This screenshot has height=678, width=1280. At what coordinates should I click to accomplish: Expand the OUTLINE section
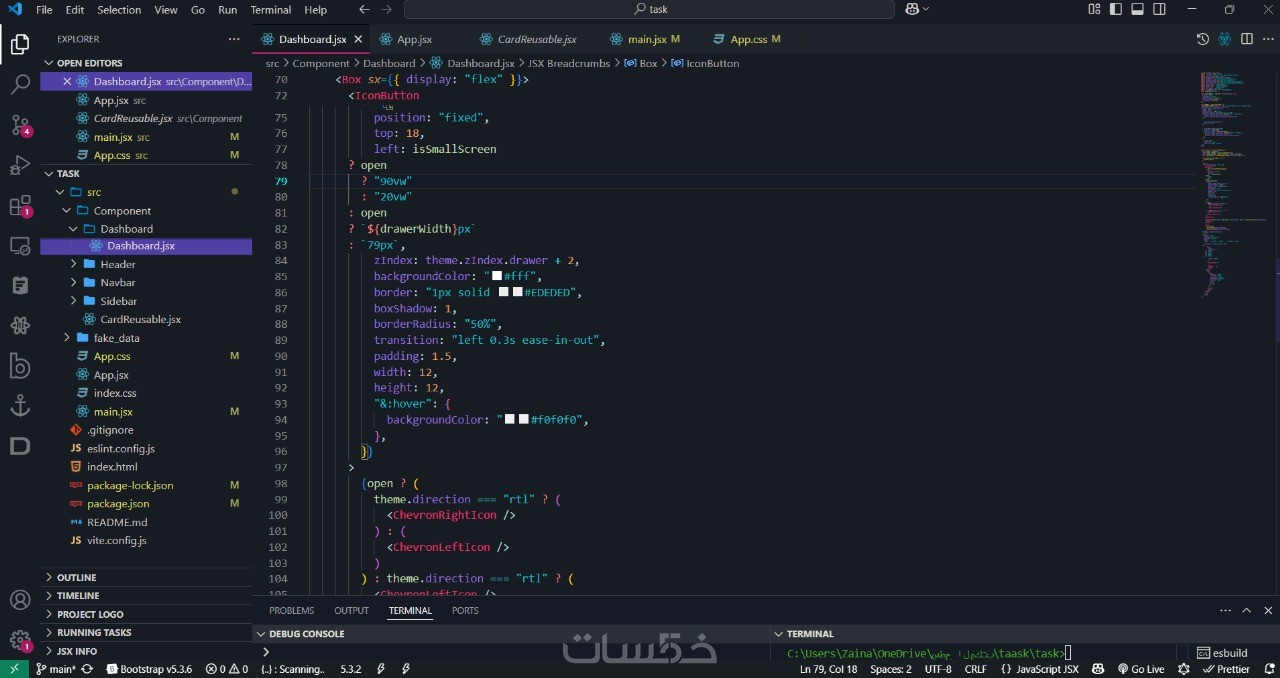[146, 577]
